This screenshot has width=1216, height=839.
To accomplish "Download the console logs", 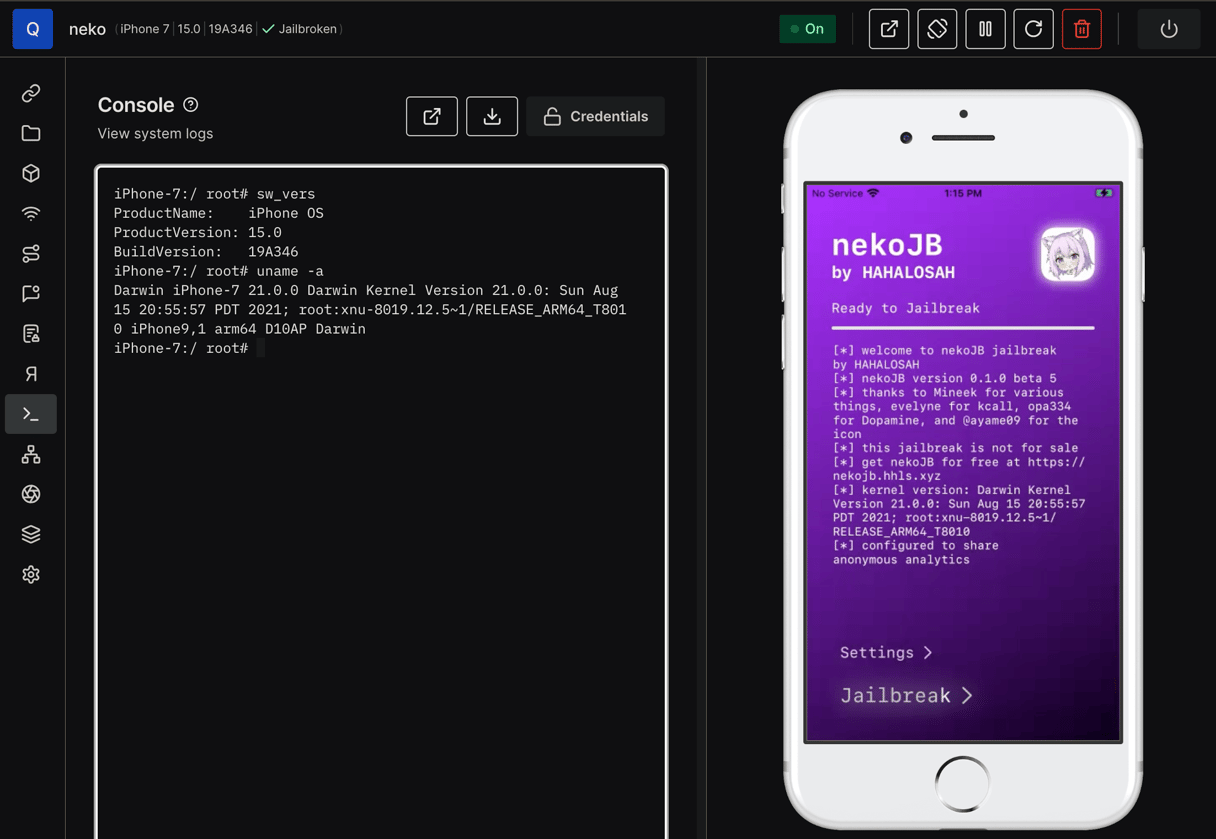I will [491, 116].
